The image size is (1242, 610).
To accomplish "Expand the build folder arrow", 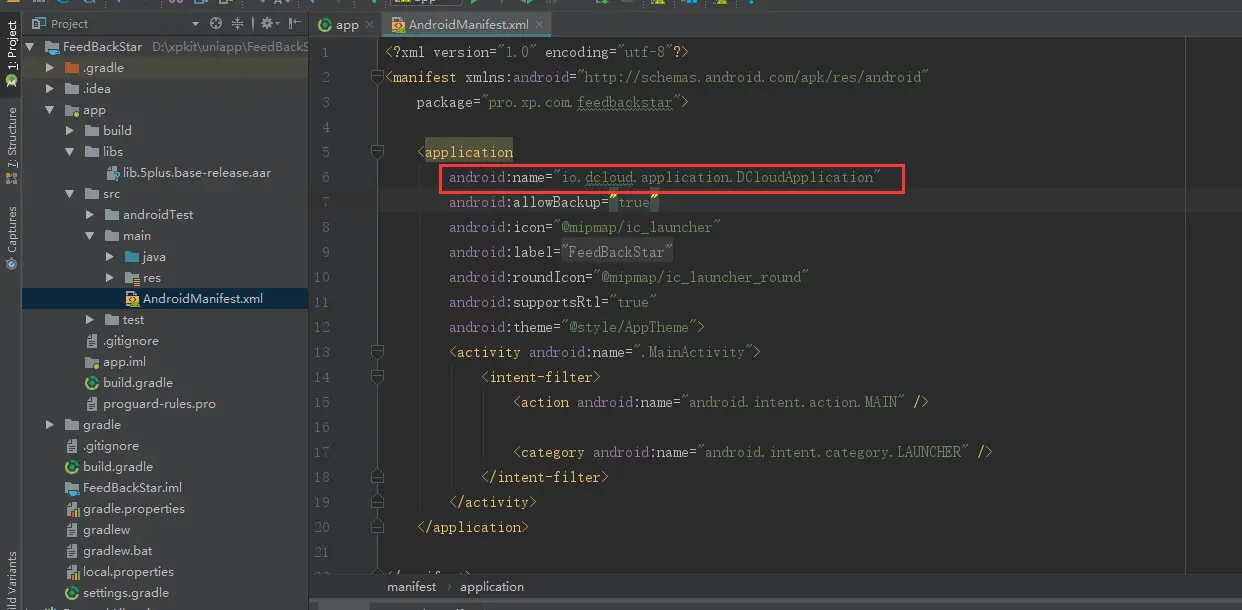I will pos(70,131).
